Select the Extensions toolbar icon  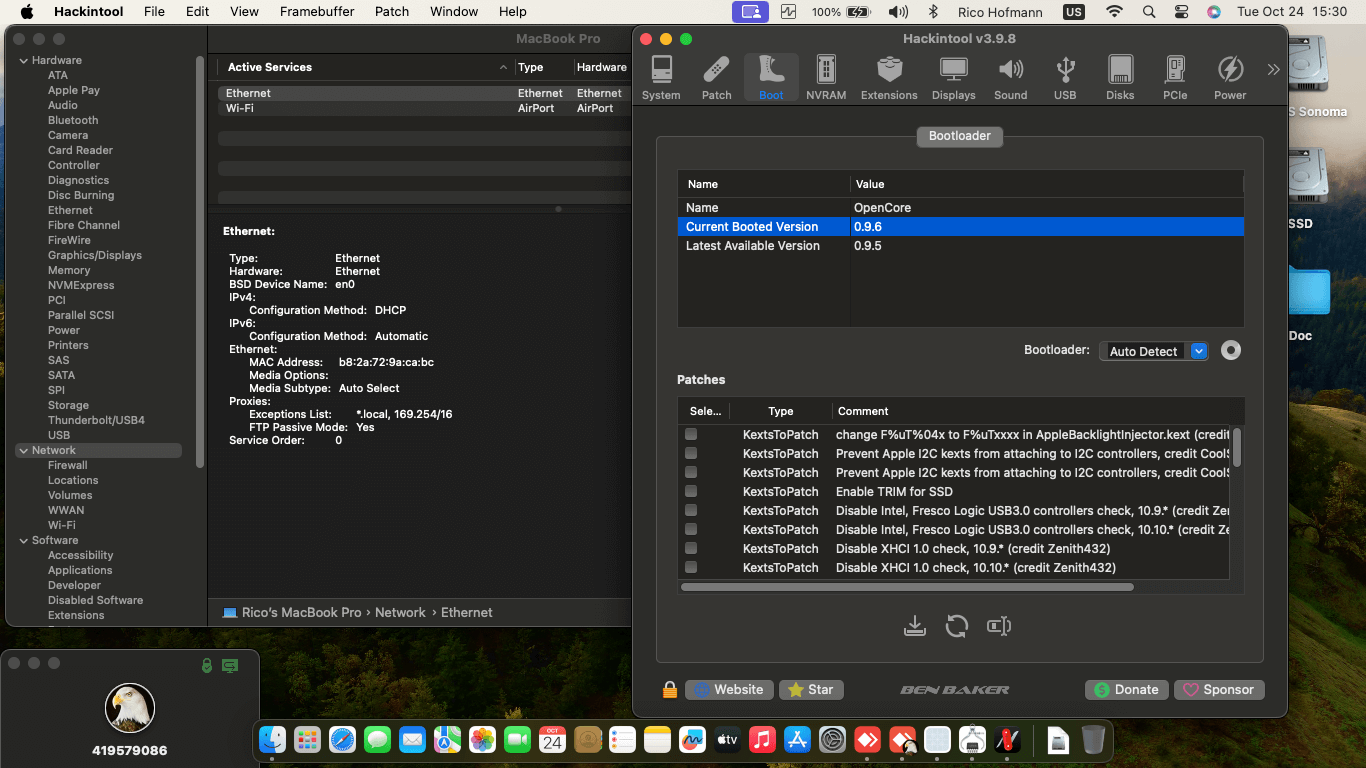click(x=888, y=78)
